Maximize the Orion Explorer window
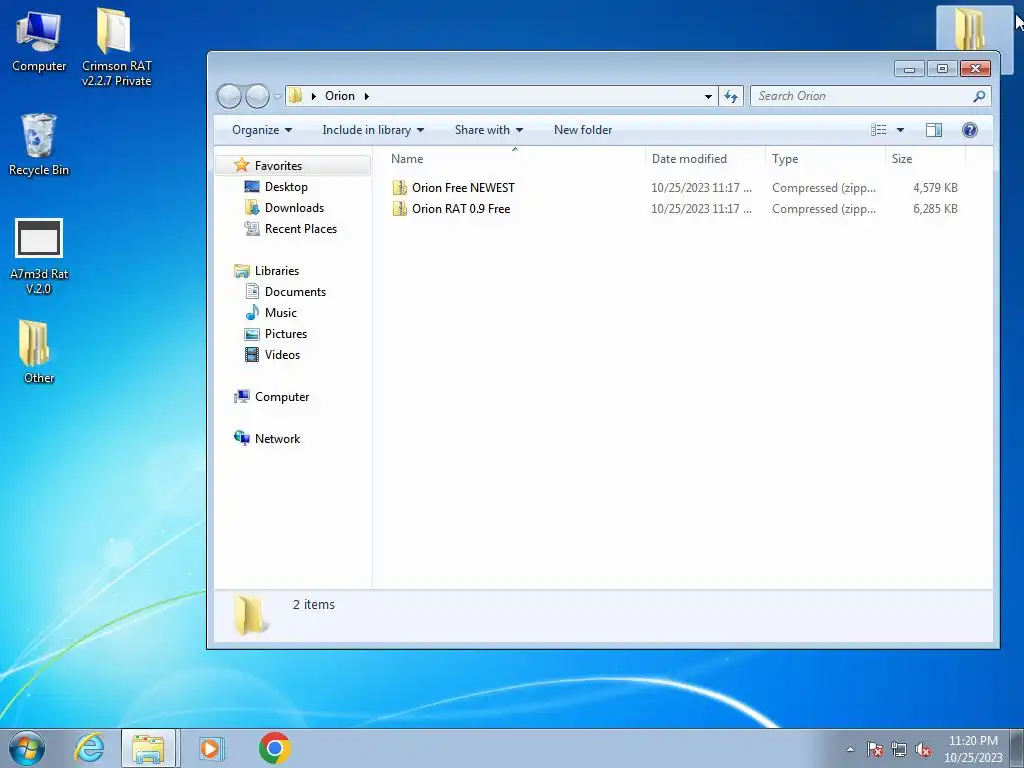This screenshot has height=768, width=1024. click(942, 69)
